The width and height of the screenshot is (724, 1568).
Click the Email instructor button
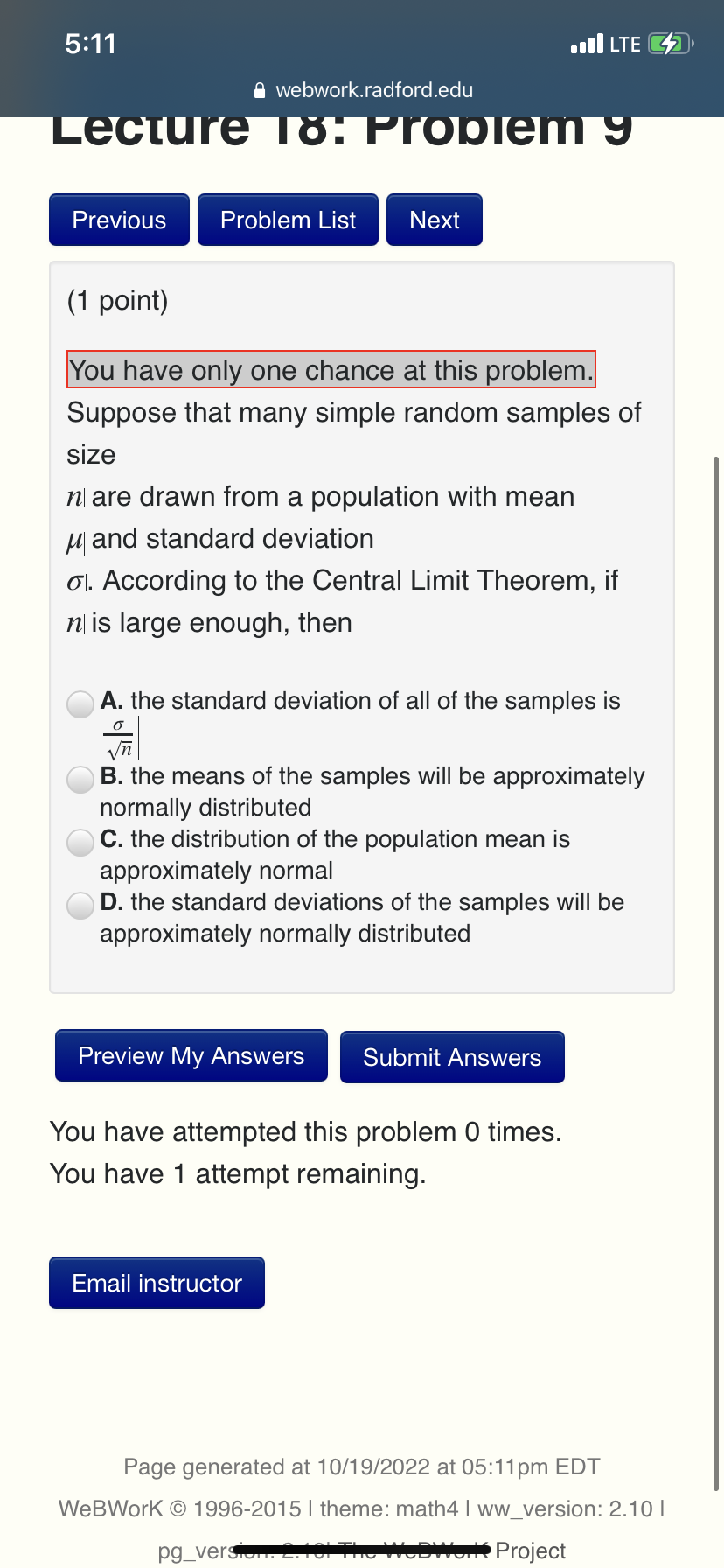[157, 1282]
